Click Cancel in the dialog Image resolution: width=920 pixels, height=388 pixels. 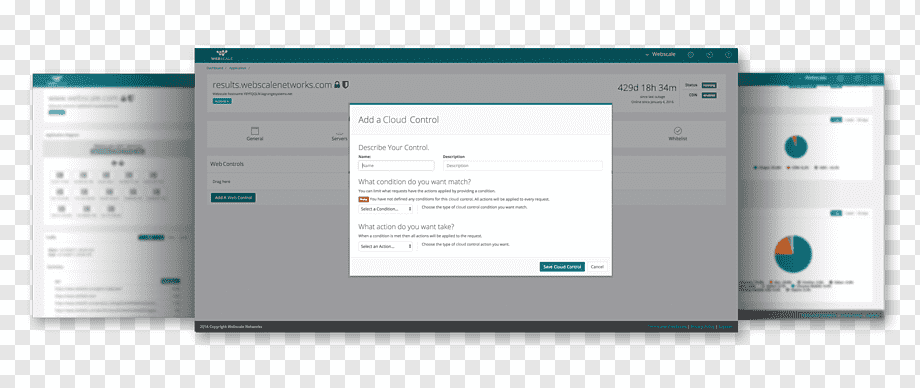597,266
